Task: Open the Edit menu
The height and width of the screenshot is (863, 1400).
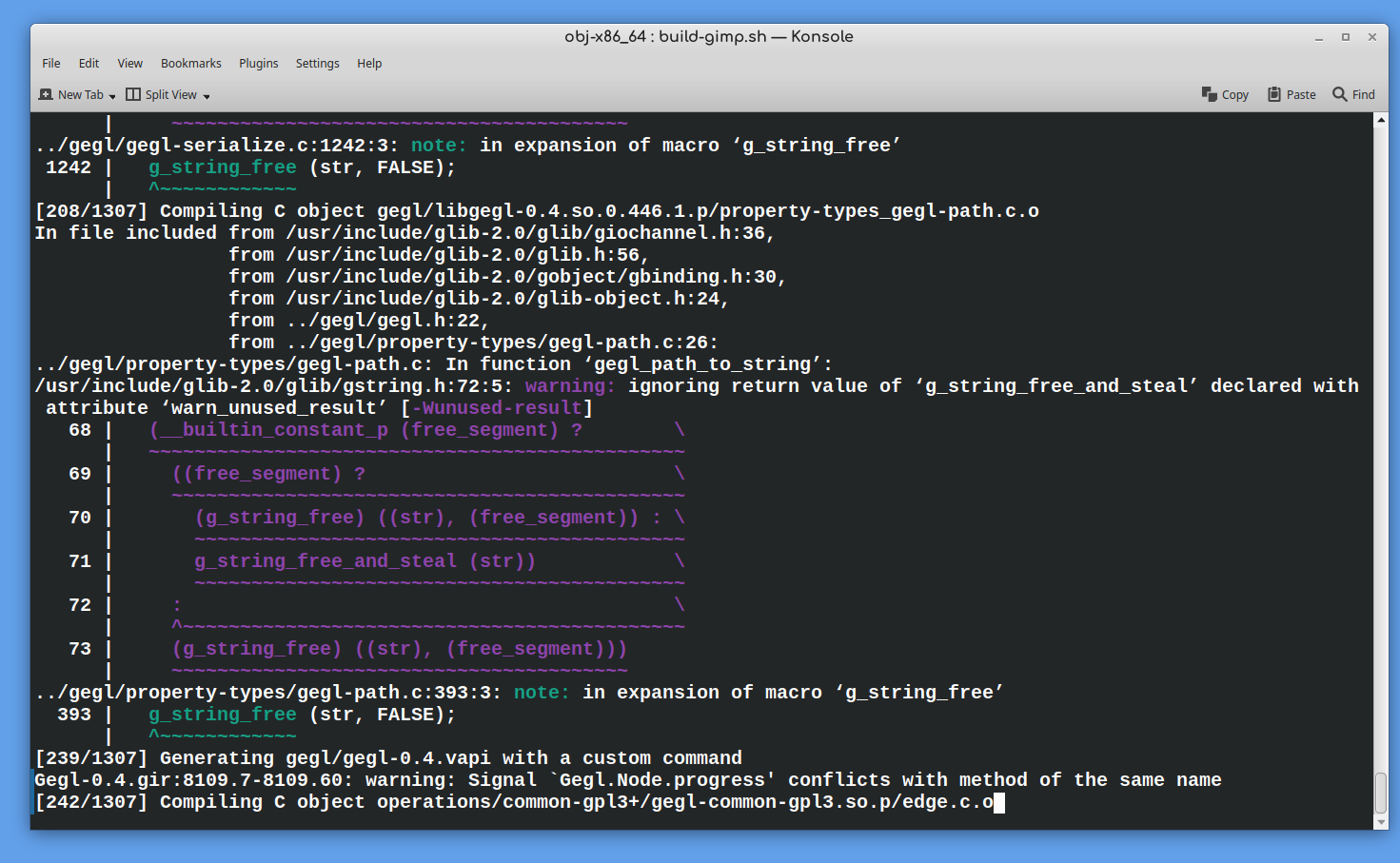Action: coord(89,64)
